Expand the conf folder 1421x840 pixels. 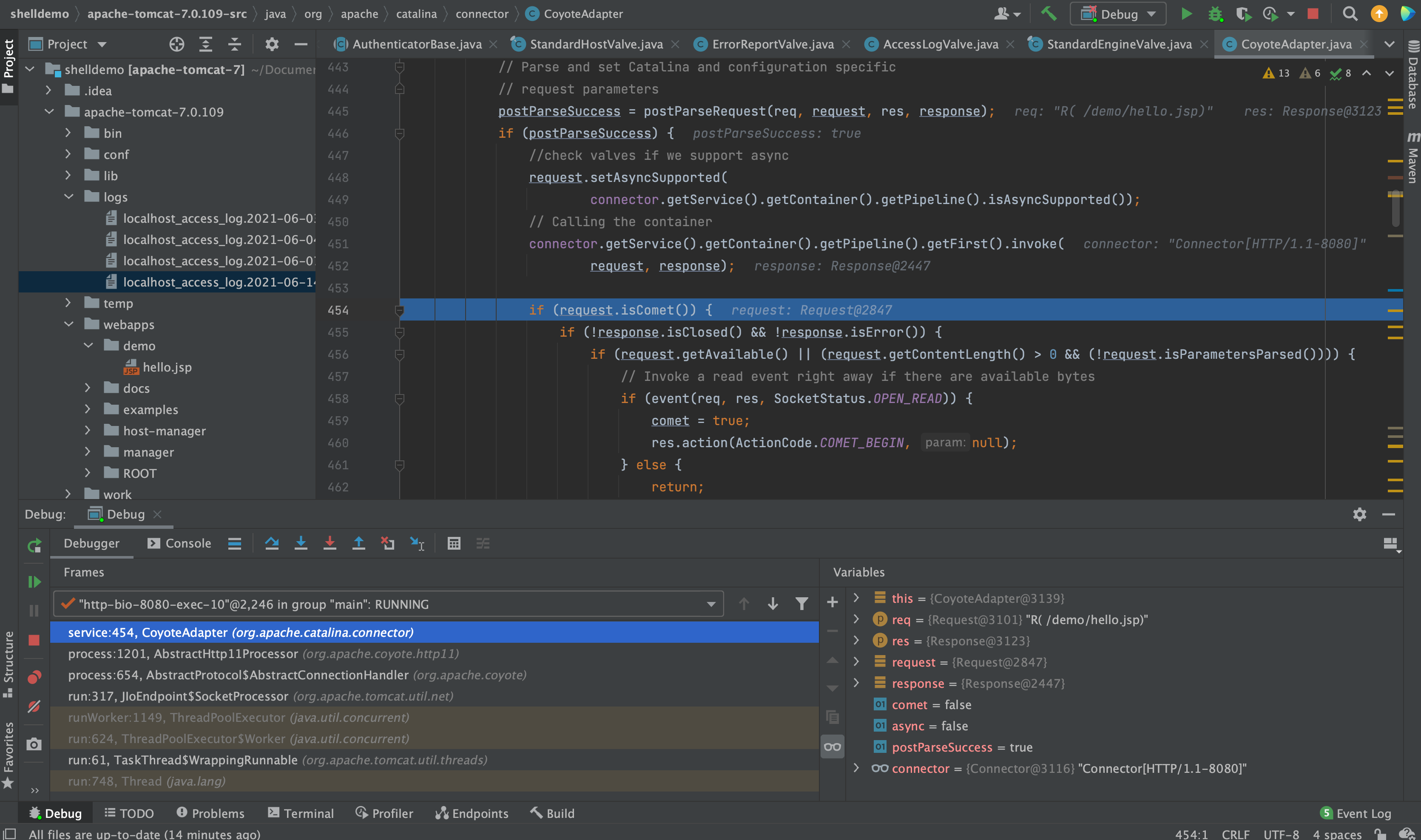(68, 155)
